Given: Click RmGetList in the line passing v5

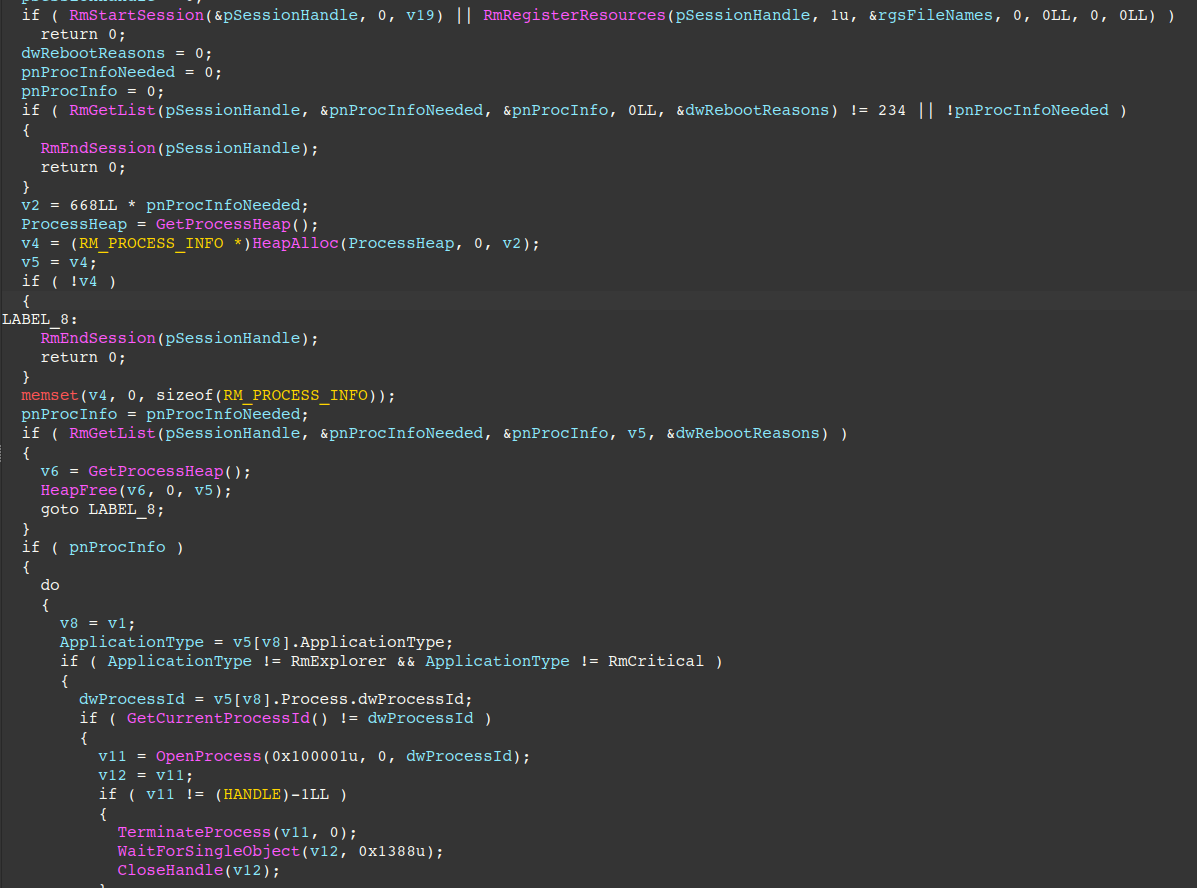Looking at the screenshot, I should pyautogui.click(x=112, y=434).
